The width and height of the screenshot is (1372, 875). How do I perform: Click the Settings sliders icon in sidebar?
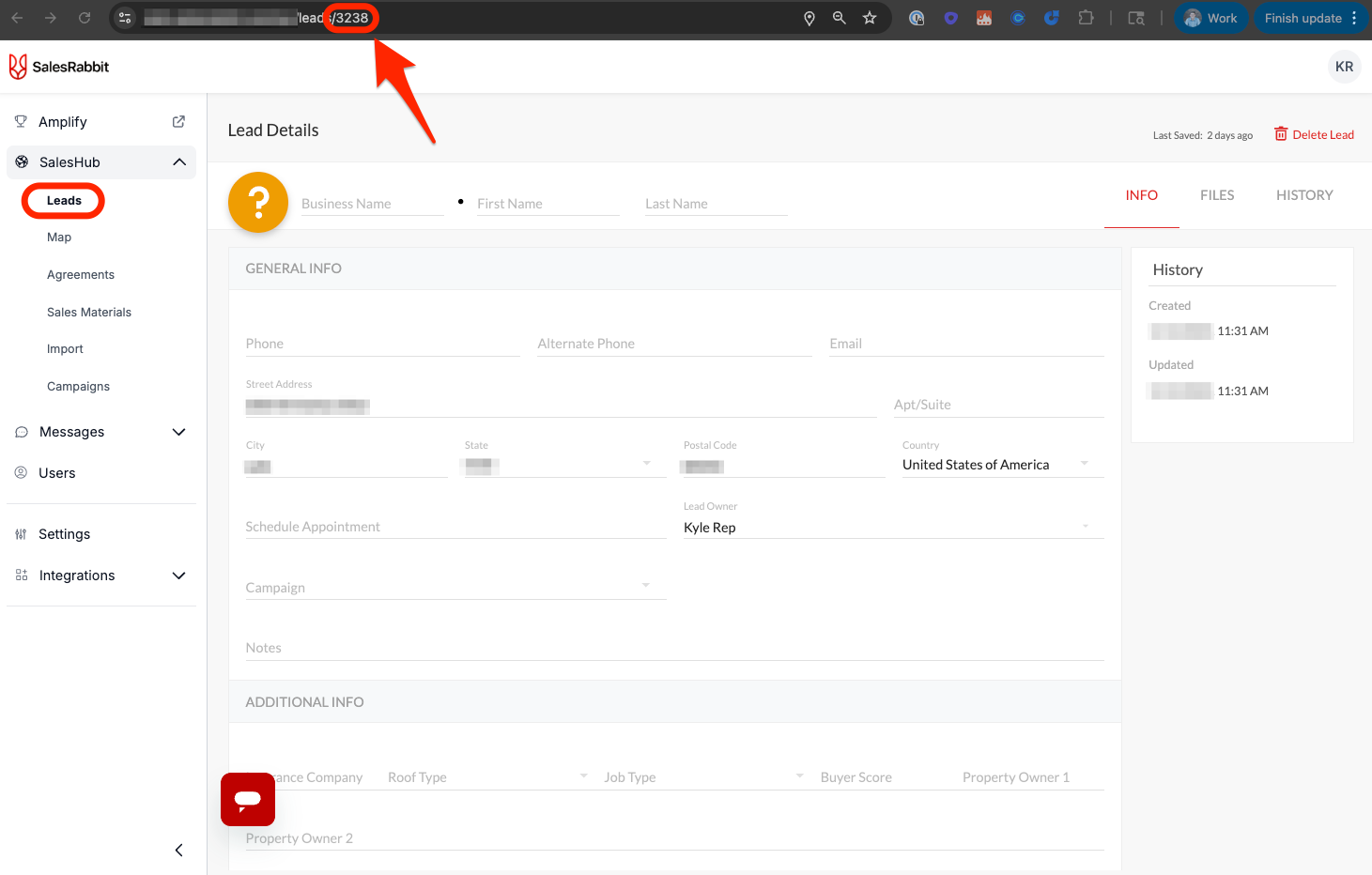[21, 534]
